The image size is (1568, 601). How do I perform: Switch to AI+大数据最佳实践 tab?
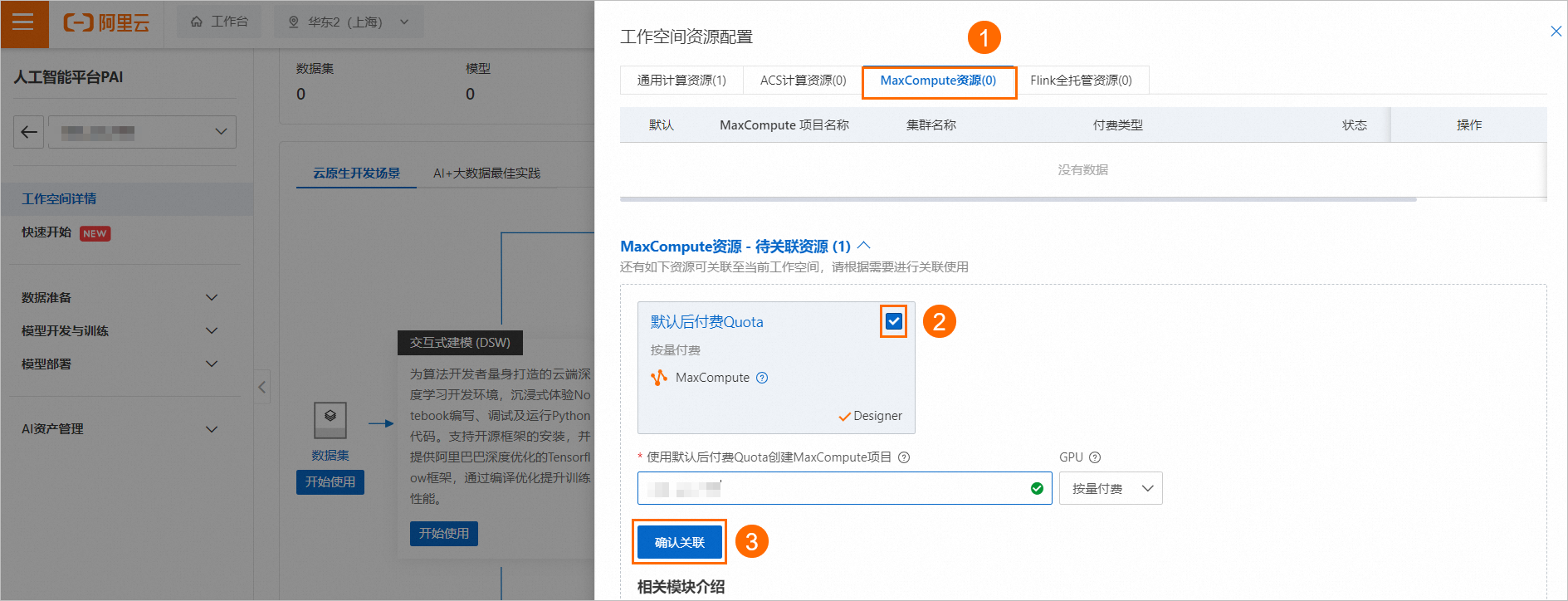(x=486, y=173)
